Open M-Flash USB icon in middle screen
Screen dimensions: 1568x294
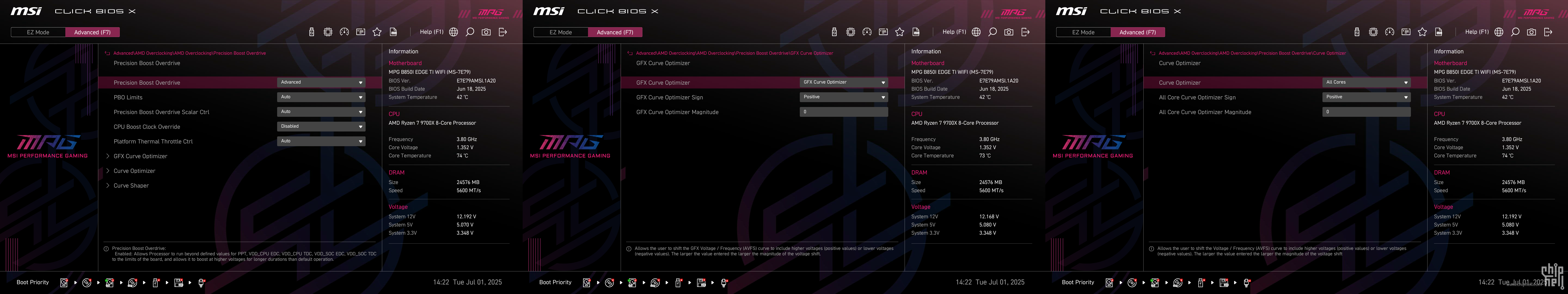tap(835, 32)
